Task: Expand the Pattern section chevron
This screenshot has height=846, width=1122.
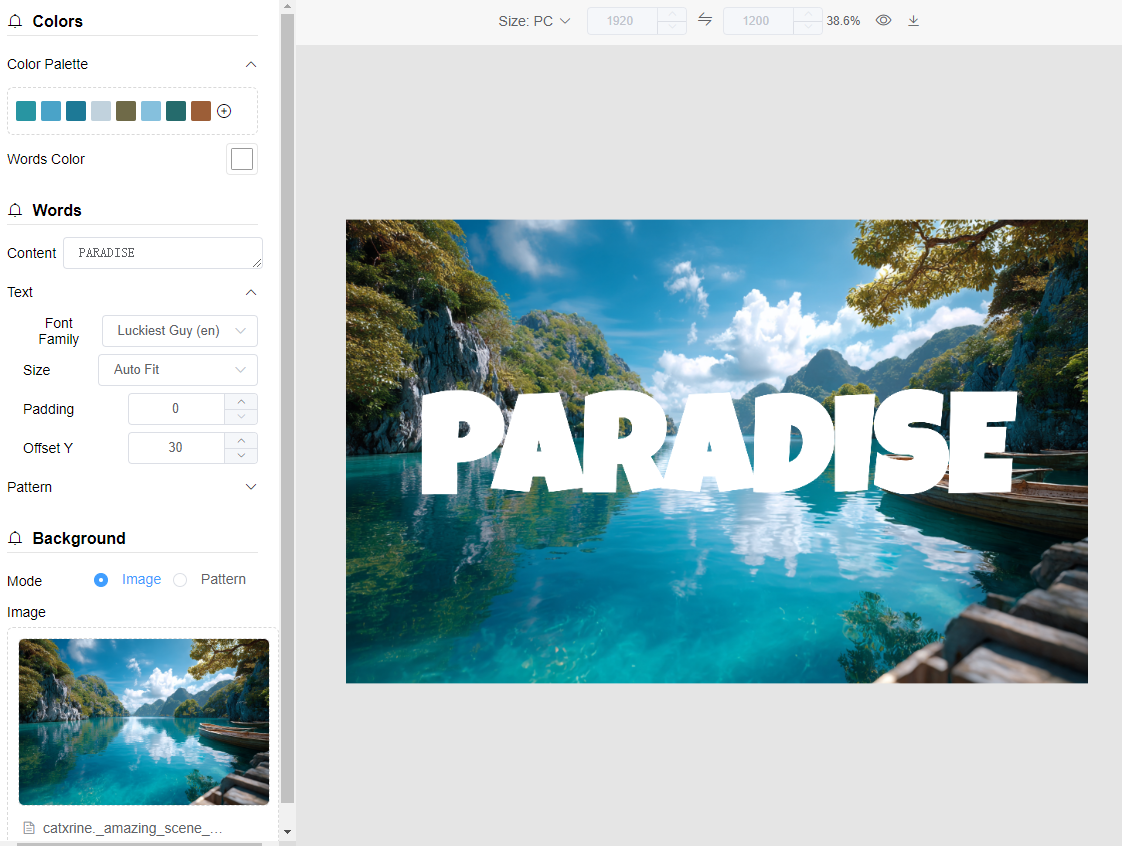Action: pos(251,487)
